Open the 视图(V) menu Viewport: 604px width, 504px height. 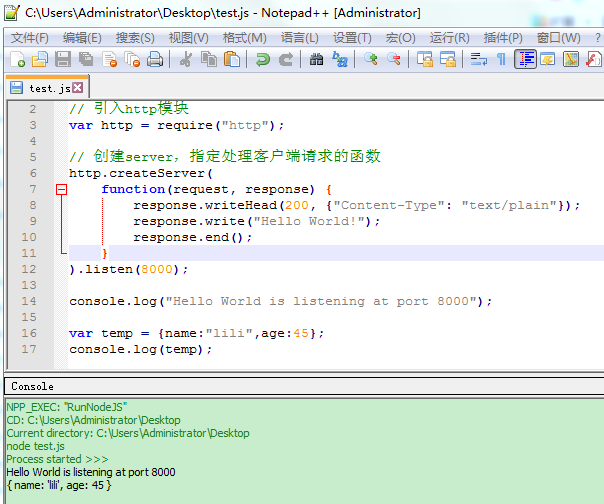tap(188, 38)
